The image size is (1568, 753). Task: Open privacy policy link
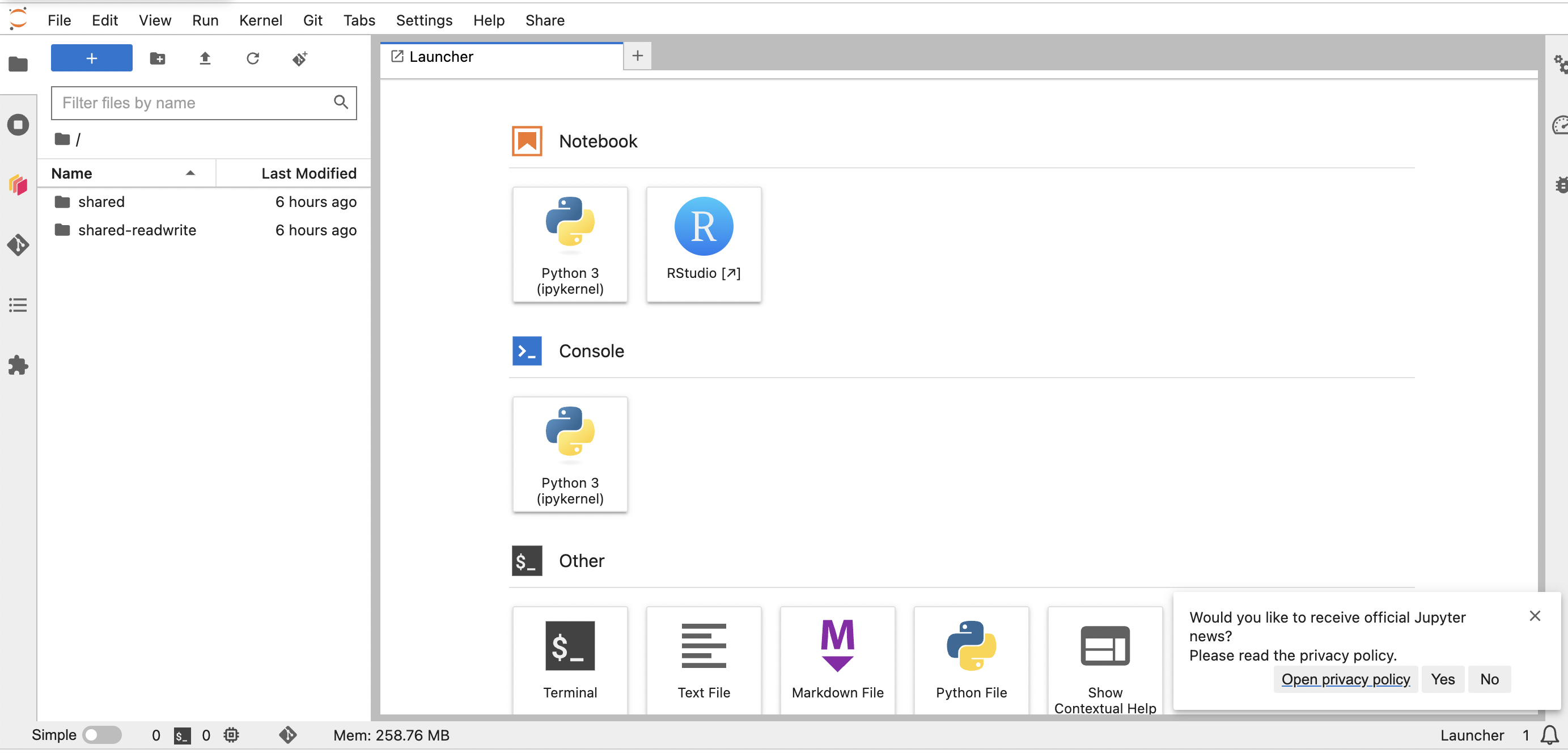1345,679
